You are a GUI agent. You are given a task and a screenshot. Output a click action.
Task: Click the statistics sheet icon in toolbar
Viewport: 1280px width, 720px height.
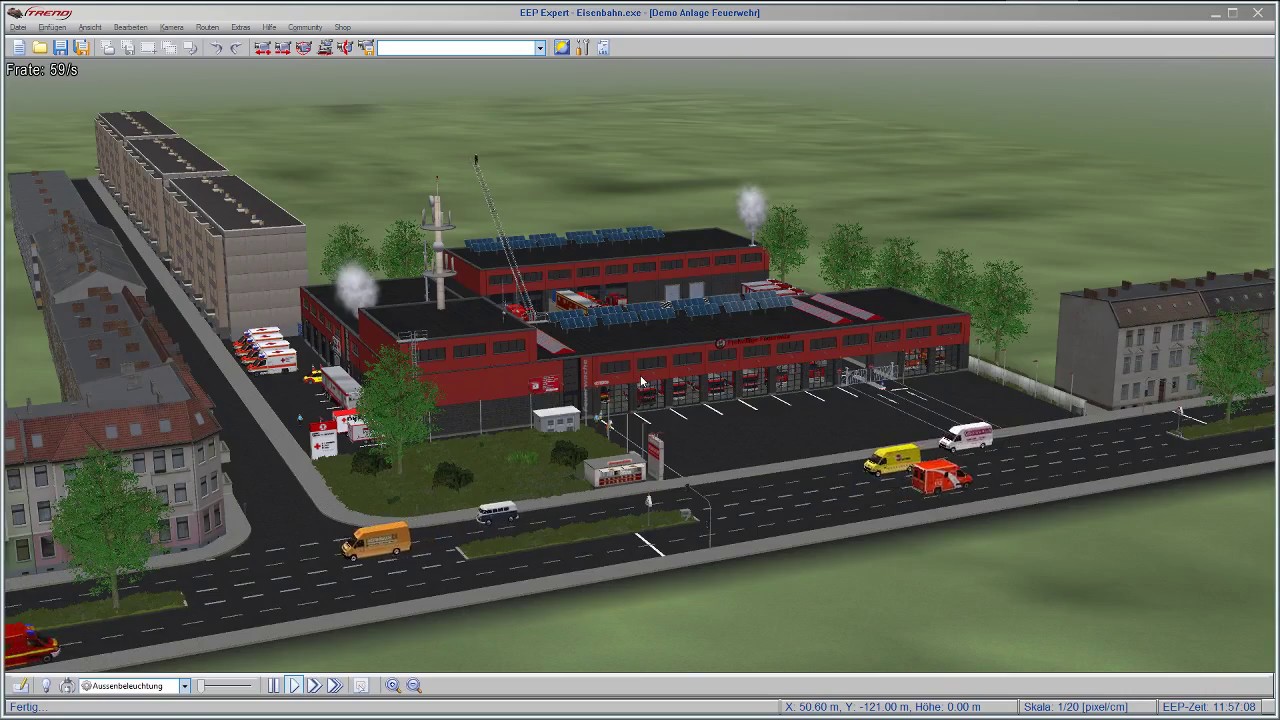(604, 47)
